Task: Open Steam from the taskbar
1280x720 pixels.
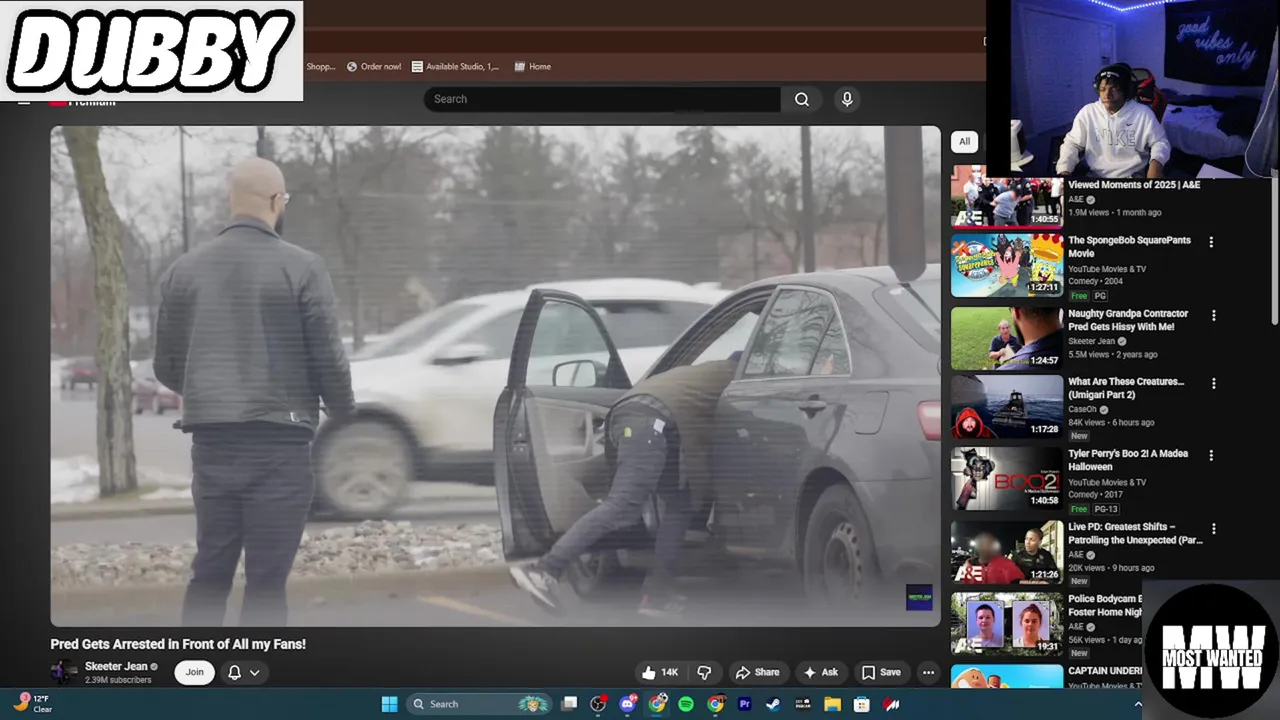Action: [773, 704]
